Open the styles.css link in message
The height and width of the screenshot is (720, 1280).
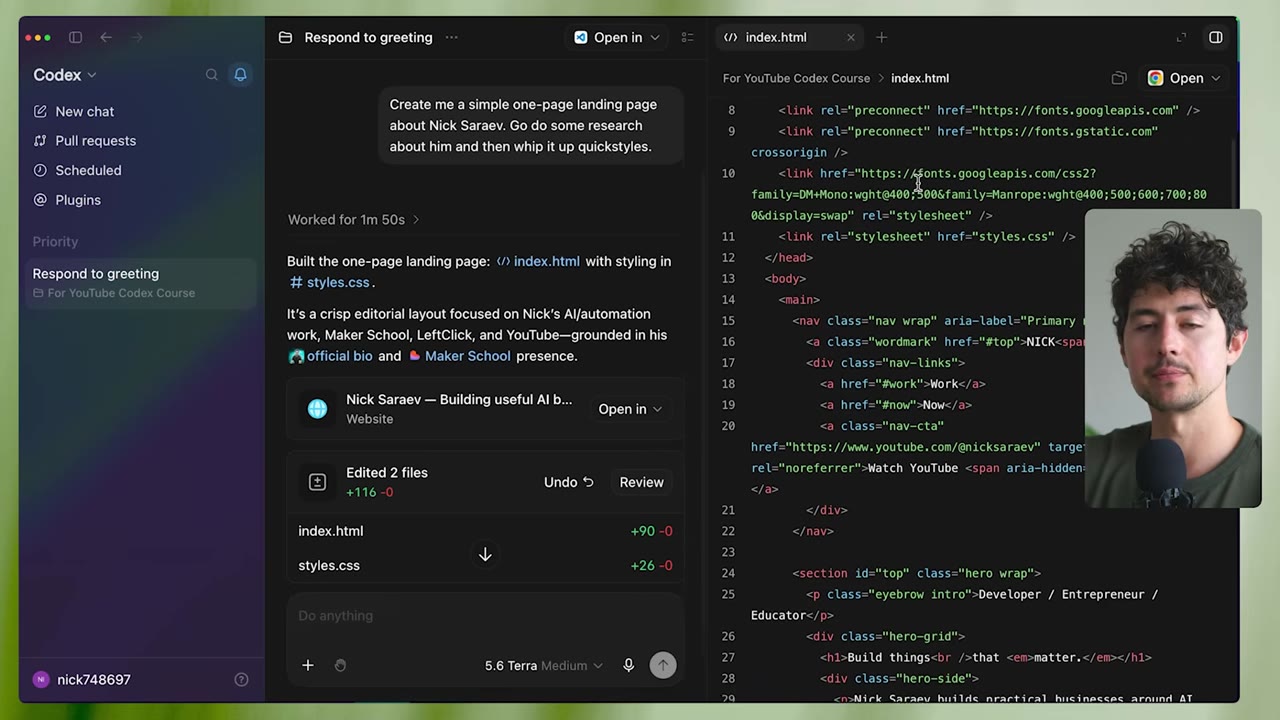[x=330, y=282]
